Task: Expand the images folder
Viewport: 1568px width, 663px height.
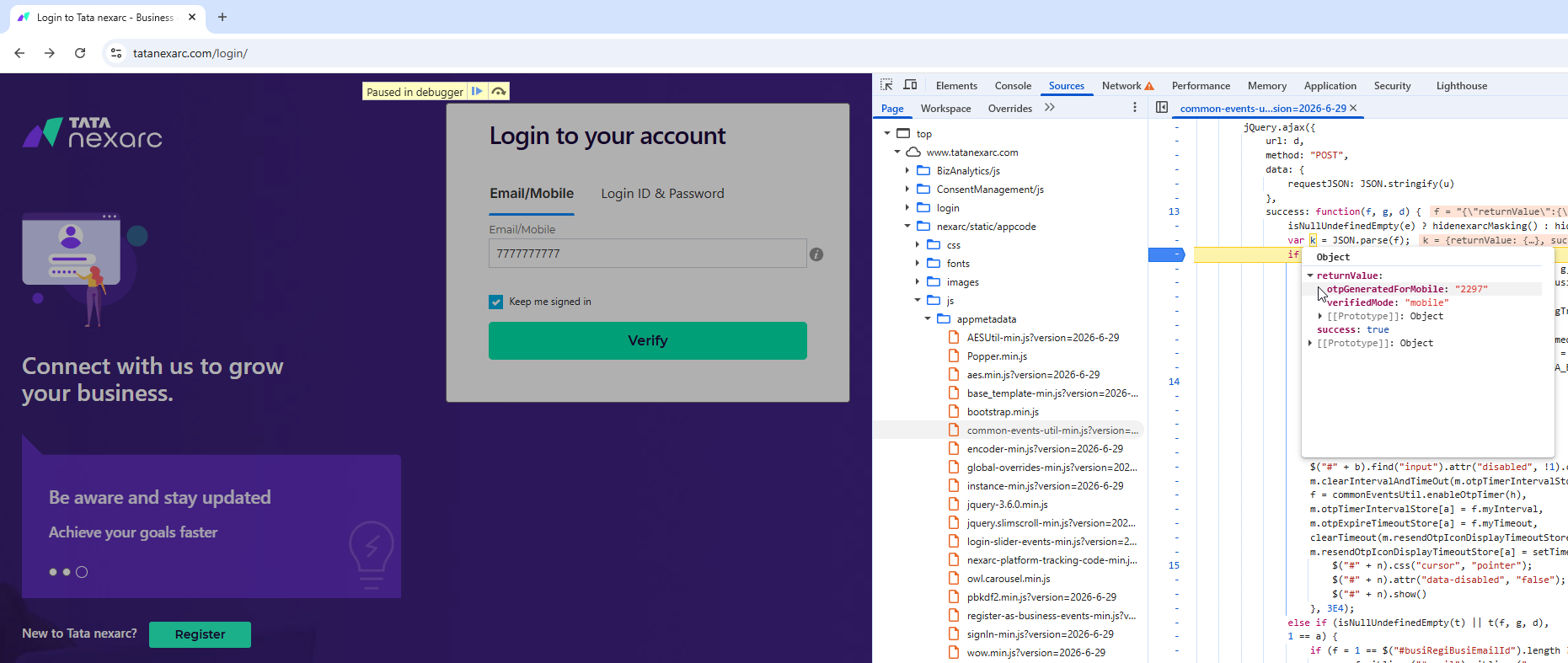Action: point(918,282)
